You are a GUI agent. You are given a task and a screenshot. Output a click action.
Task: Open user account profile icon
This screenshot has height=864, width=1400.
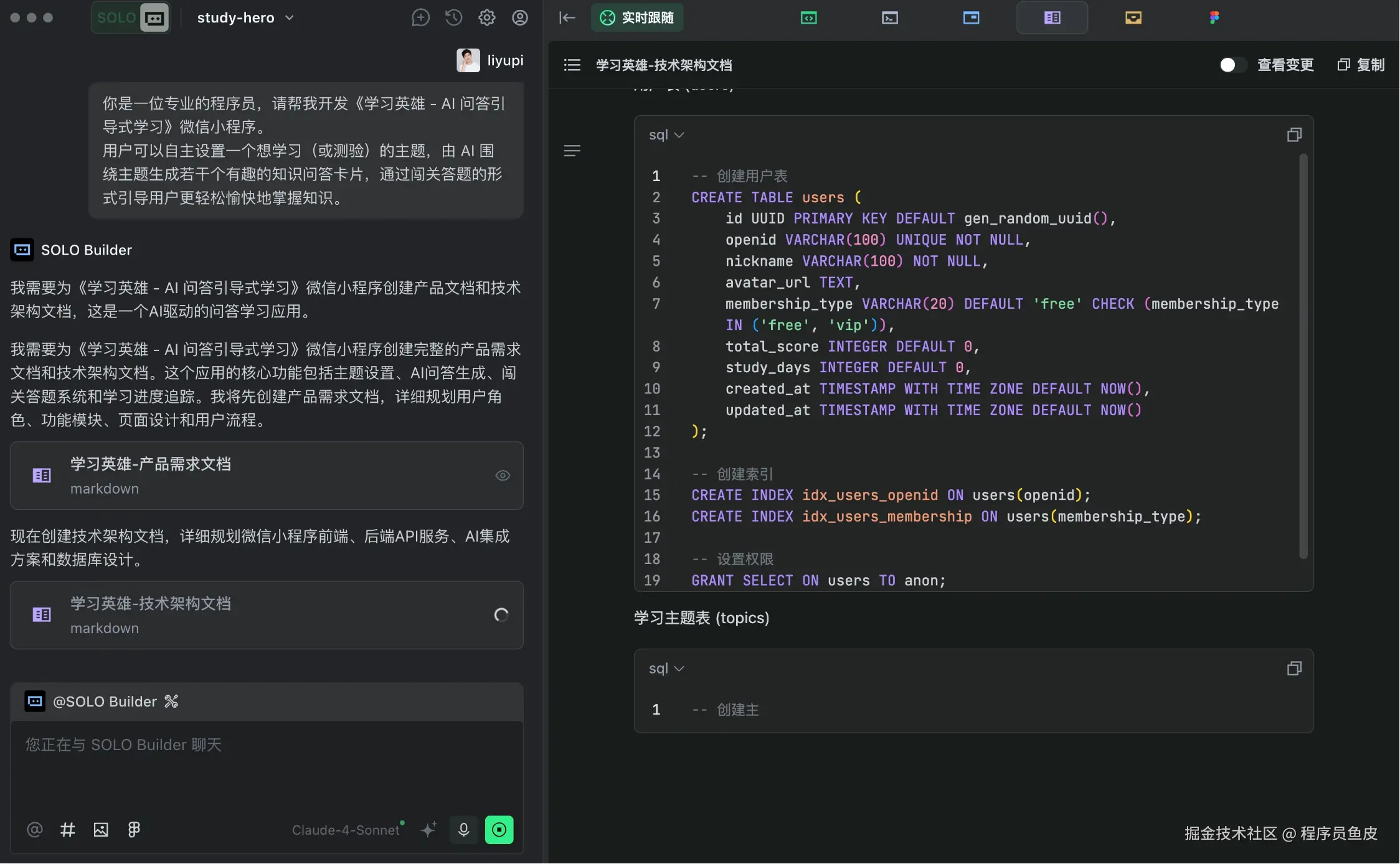pos(519,17)
